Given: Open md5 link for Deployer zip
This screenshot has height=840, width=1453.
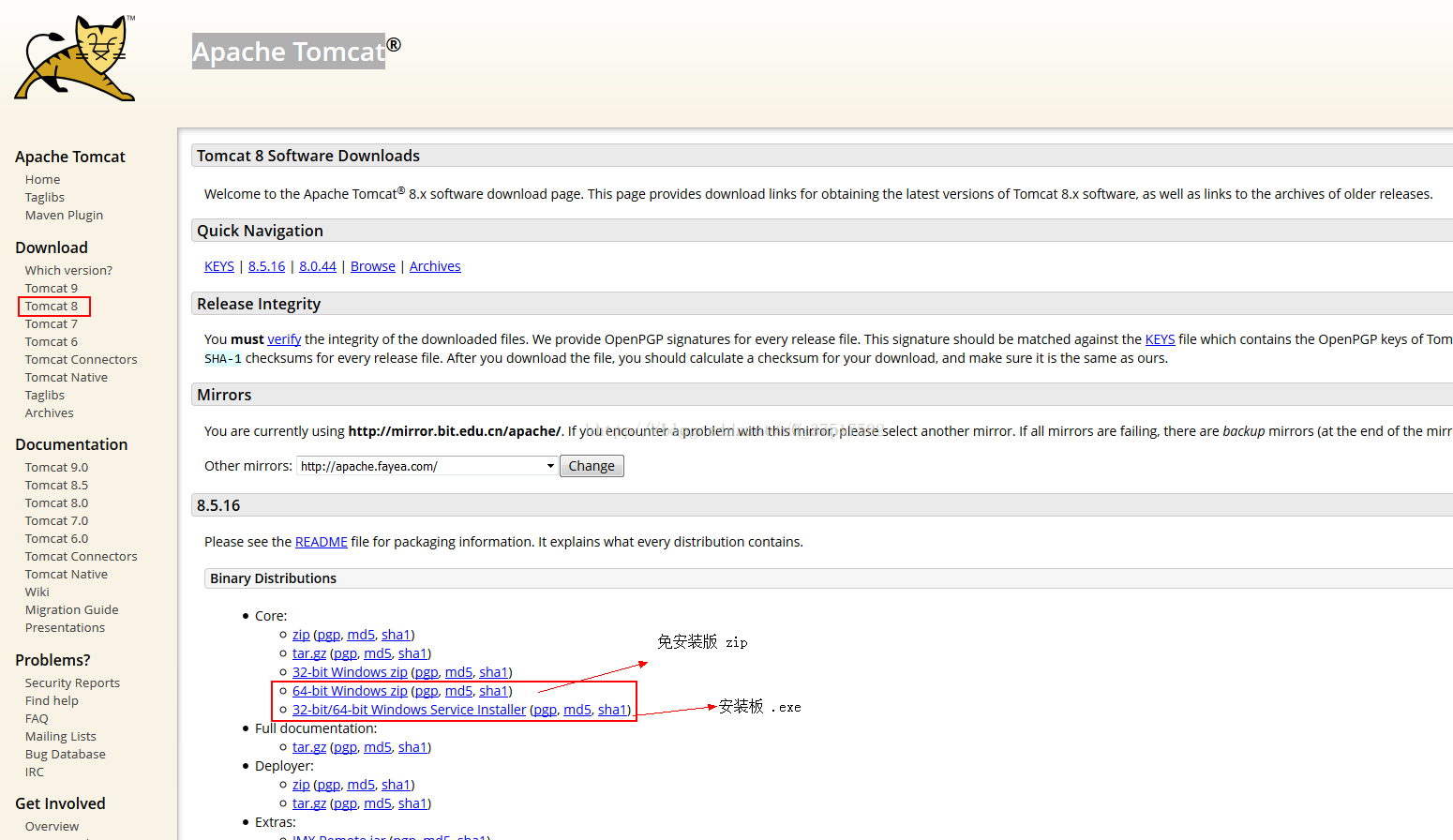Looking at the screenshot, I should pos(361,785).
